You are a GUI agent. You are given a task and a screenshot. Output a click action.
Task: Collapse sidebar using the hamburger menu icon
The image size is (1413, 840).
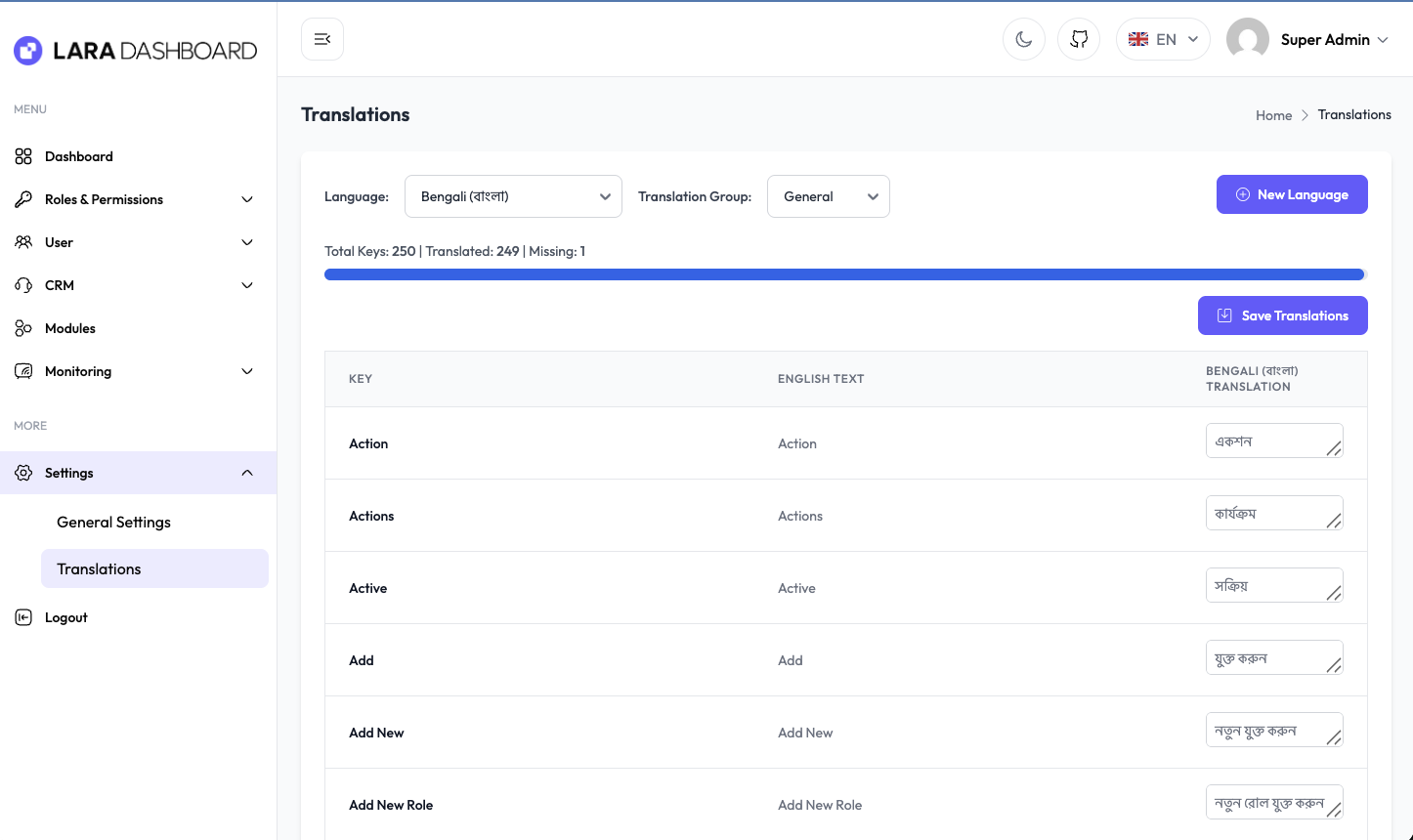[x=322, y=39]
